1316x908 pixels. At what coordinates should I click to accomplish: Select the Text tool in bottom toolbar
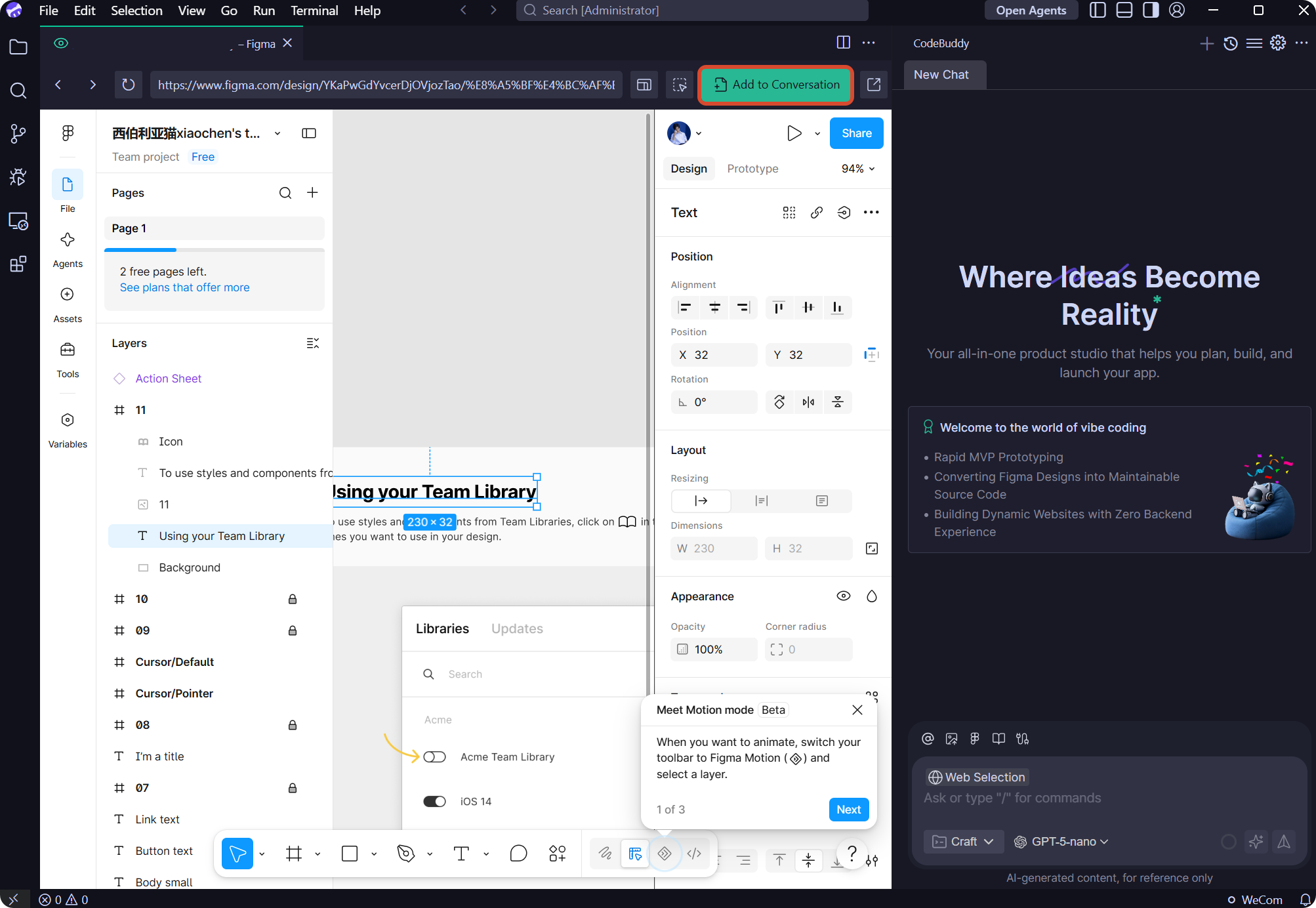tap(461, 854)
